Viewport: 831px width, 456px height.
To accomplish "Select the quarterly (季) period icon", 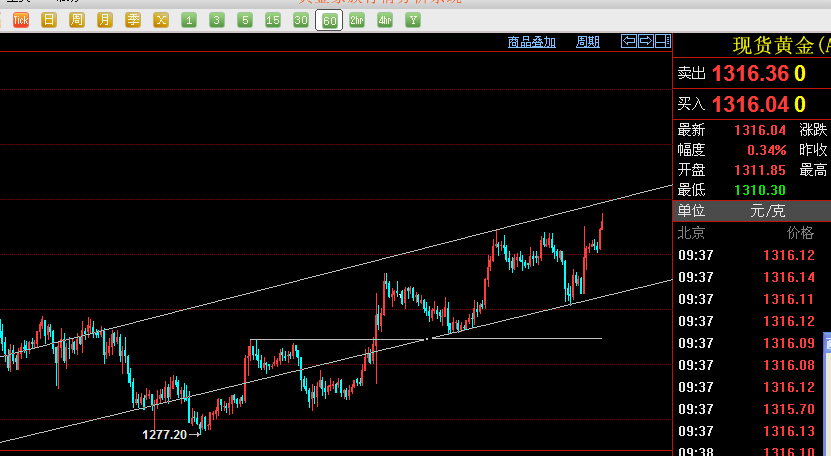I will coord(133,20).
